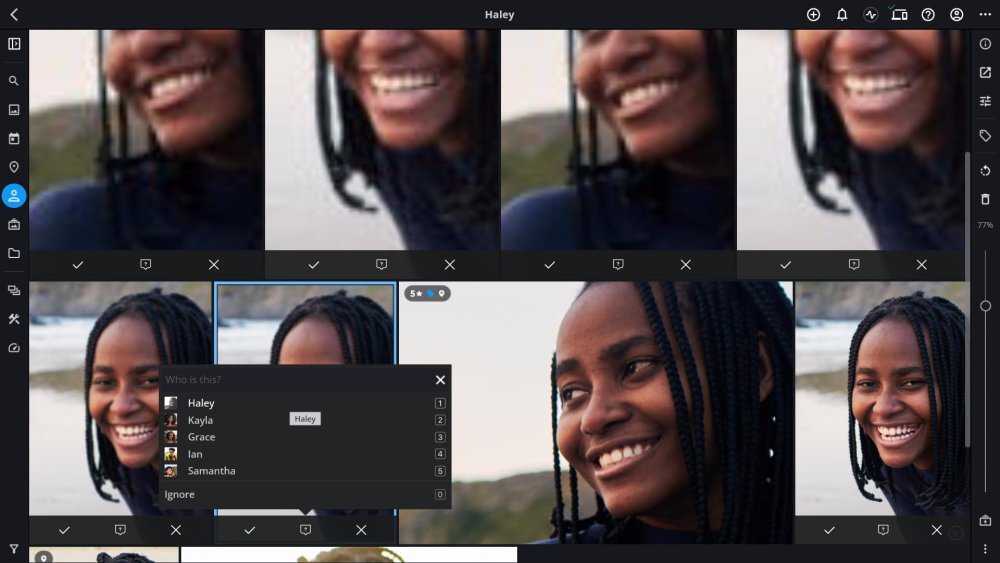Viewport: 1000px width, 563px height.
Task: Open the keywords tag panel icon
Action: [x=985, y=136]
